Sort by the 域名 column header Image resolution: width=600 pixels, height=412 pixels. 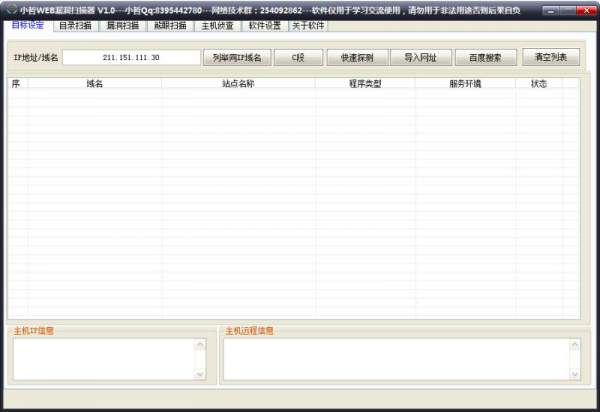click(95, 83)
